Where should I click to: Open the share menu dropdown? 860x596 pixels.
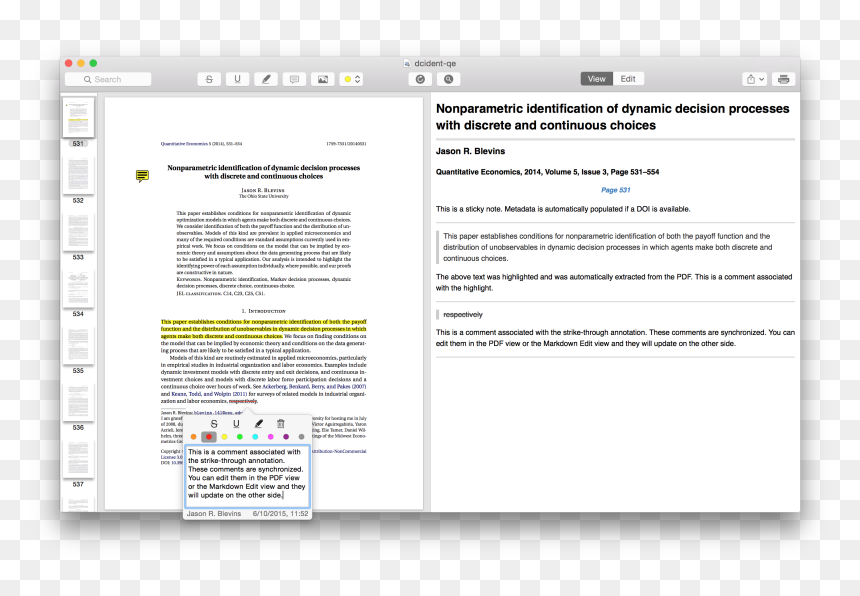pyautogui.click(x=755, y=80)
